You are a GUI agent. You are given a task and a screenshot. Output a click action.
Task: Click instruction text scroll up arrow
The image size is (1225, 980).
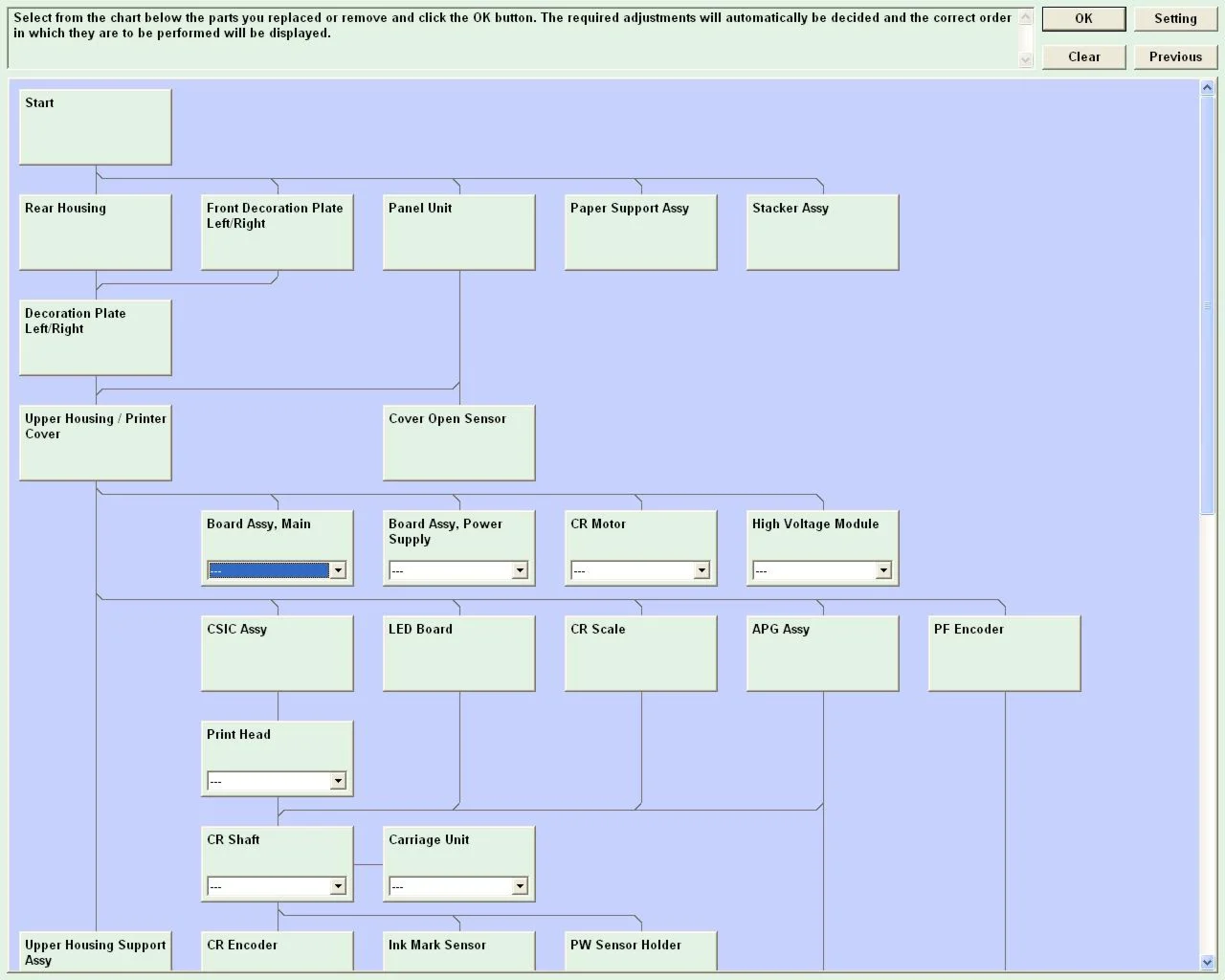1026,17
